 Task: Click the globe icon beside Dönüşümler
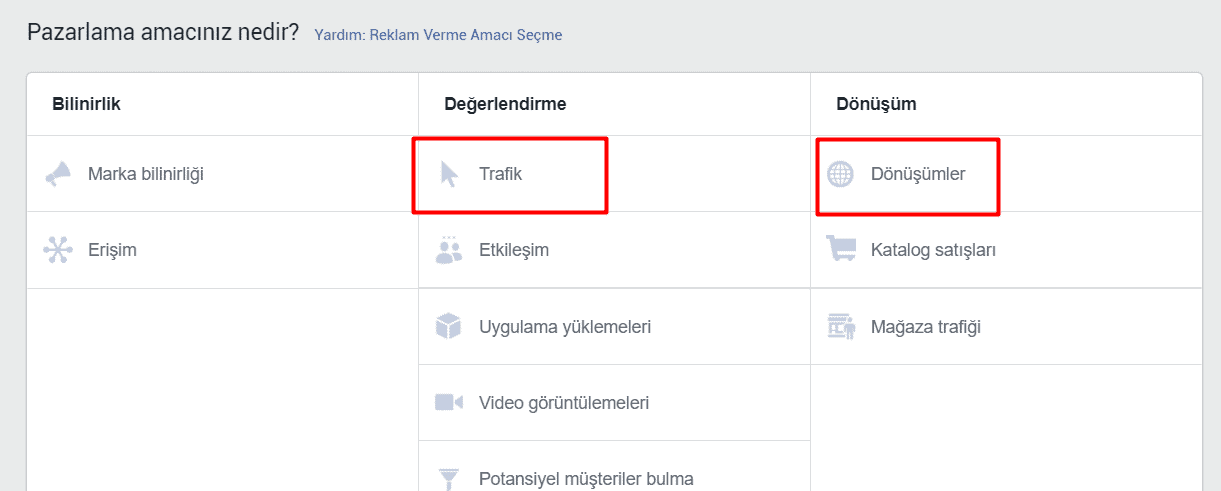click(841, 174)
